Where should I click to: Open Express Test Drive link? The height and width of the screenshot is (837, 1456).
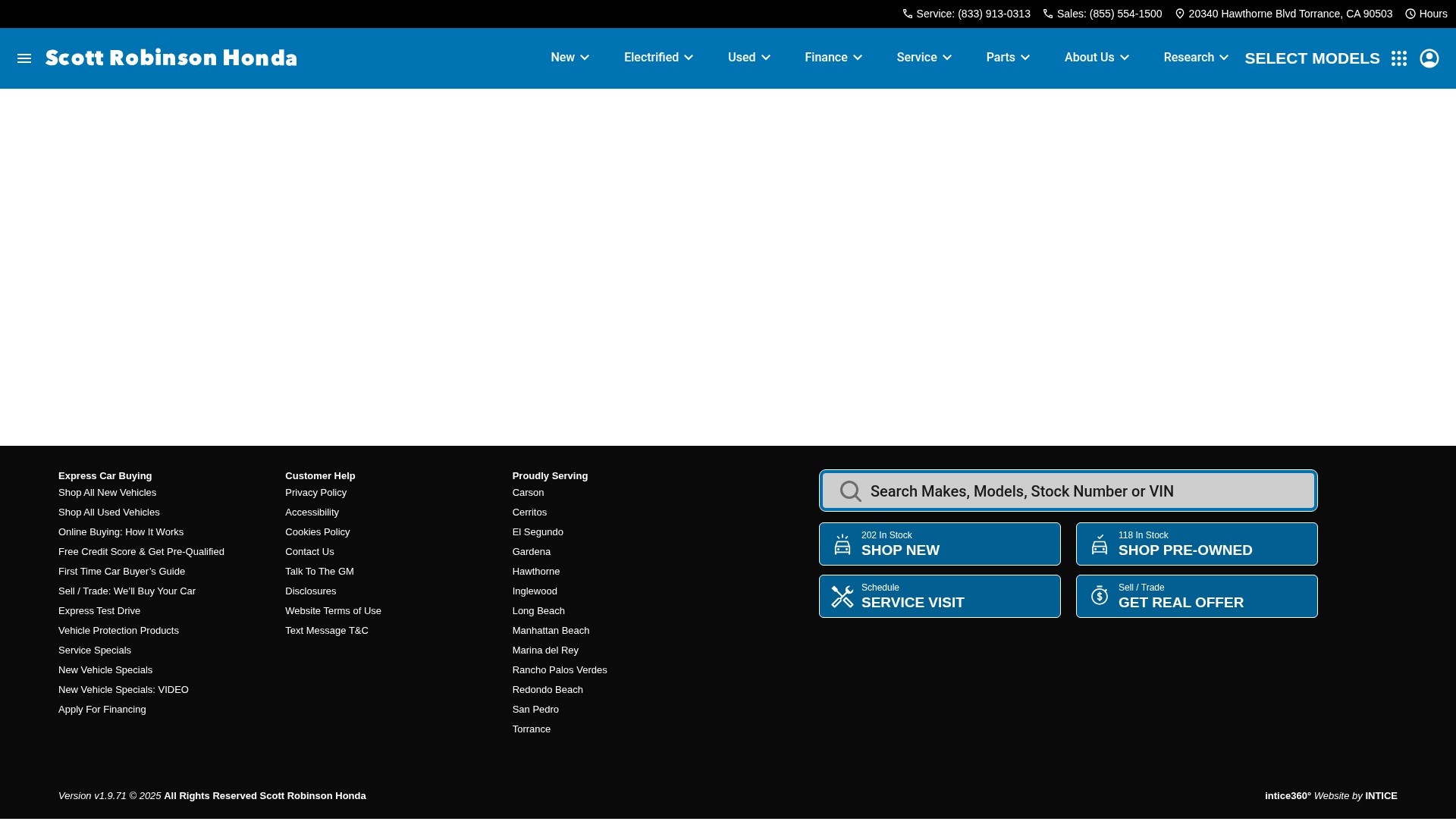click(99, 611)
